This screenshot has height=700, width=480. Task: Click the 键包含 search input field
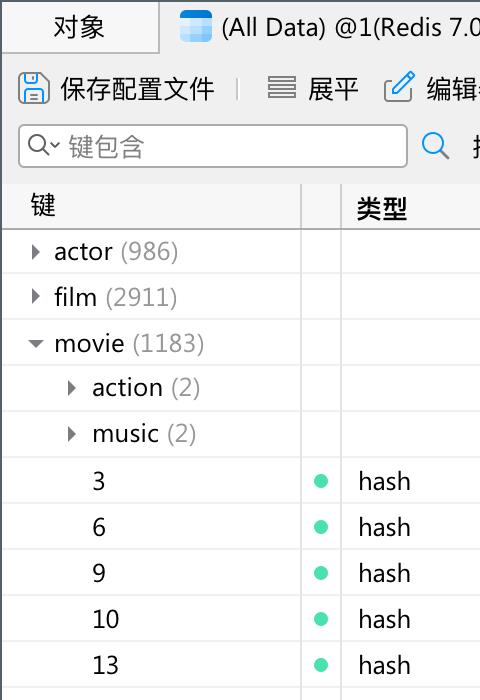click(x=213, y=146)
